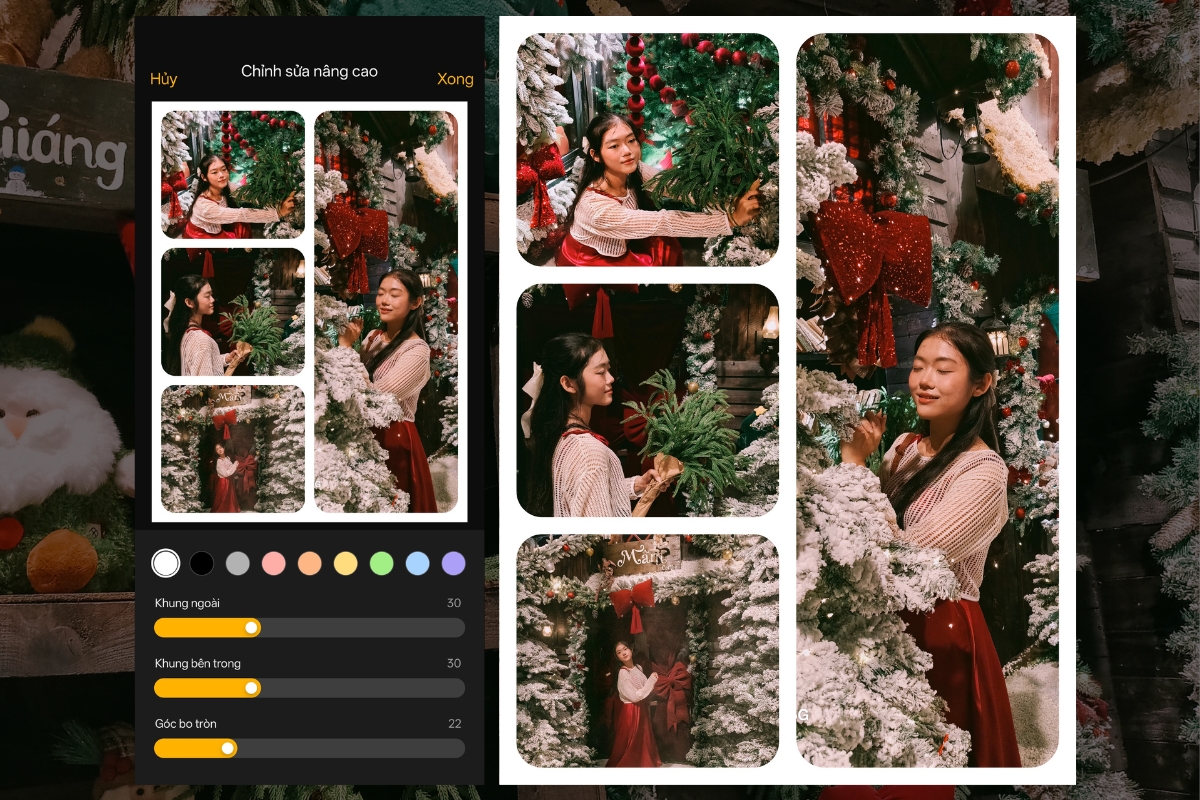Pick the orange frame color
The image size is (1200, 800).
click(310, 563)
